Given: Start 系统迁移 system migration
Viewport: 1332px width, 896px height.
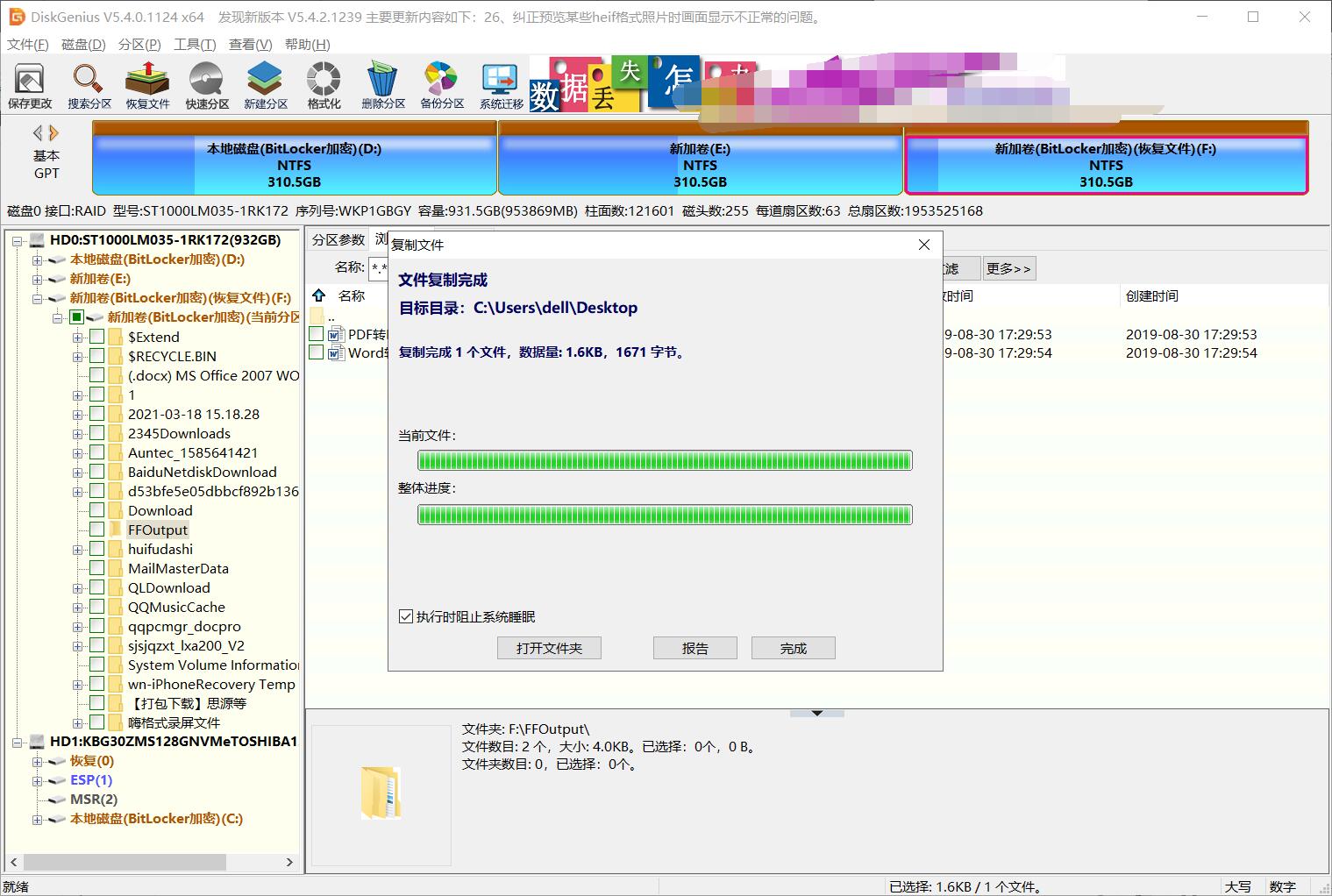Looking at the screenshot, I should point(499,84).
